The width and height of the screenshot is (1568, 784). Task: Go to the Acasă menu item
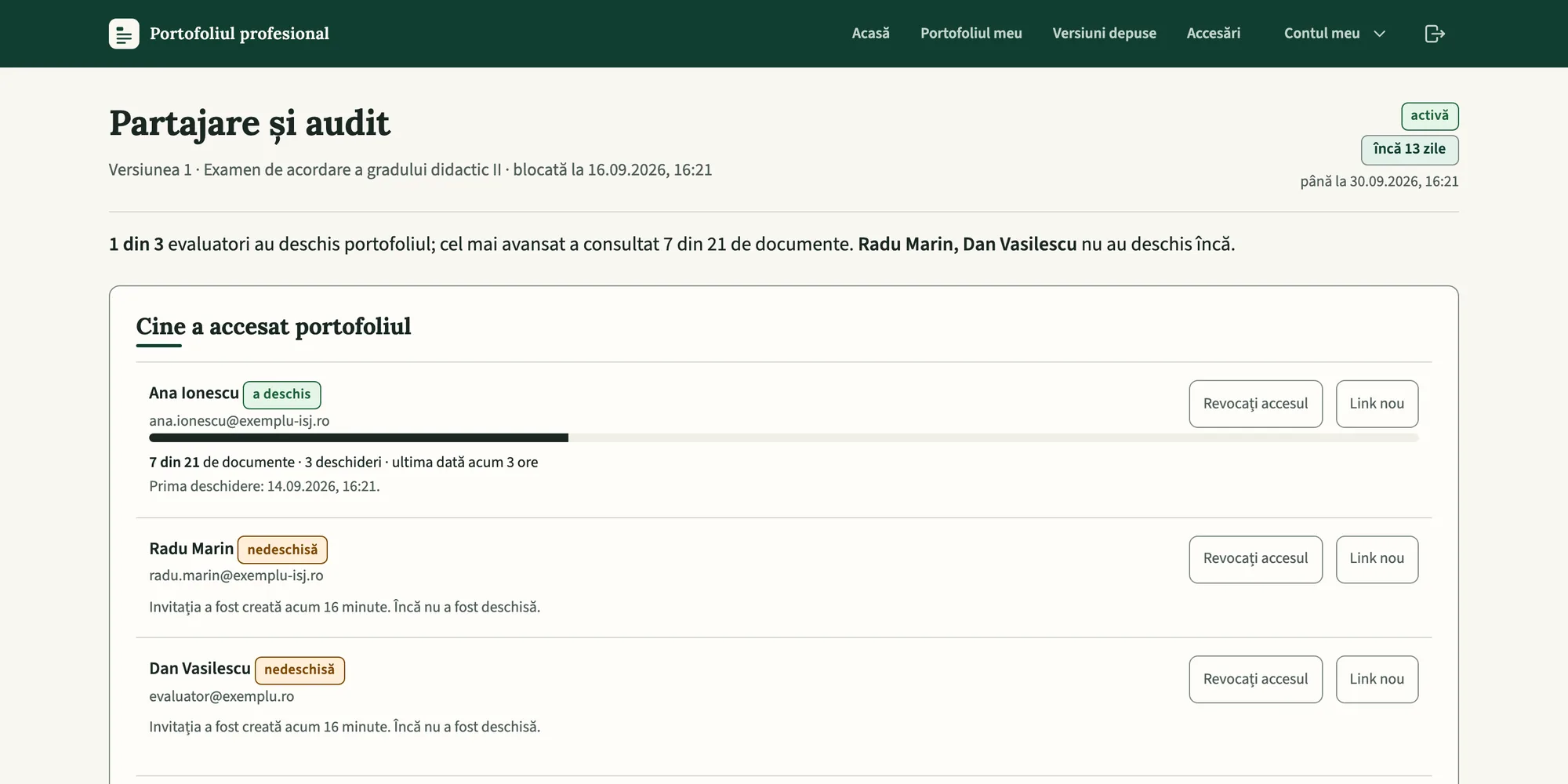[870, 34]
